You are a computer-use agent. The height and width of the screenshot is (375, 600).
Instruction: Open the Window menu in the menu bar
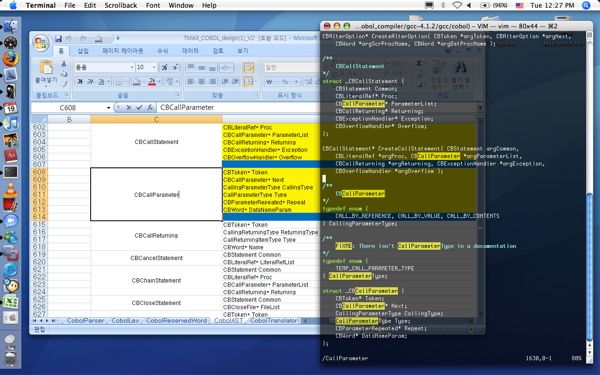coord(181,5)
